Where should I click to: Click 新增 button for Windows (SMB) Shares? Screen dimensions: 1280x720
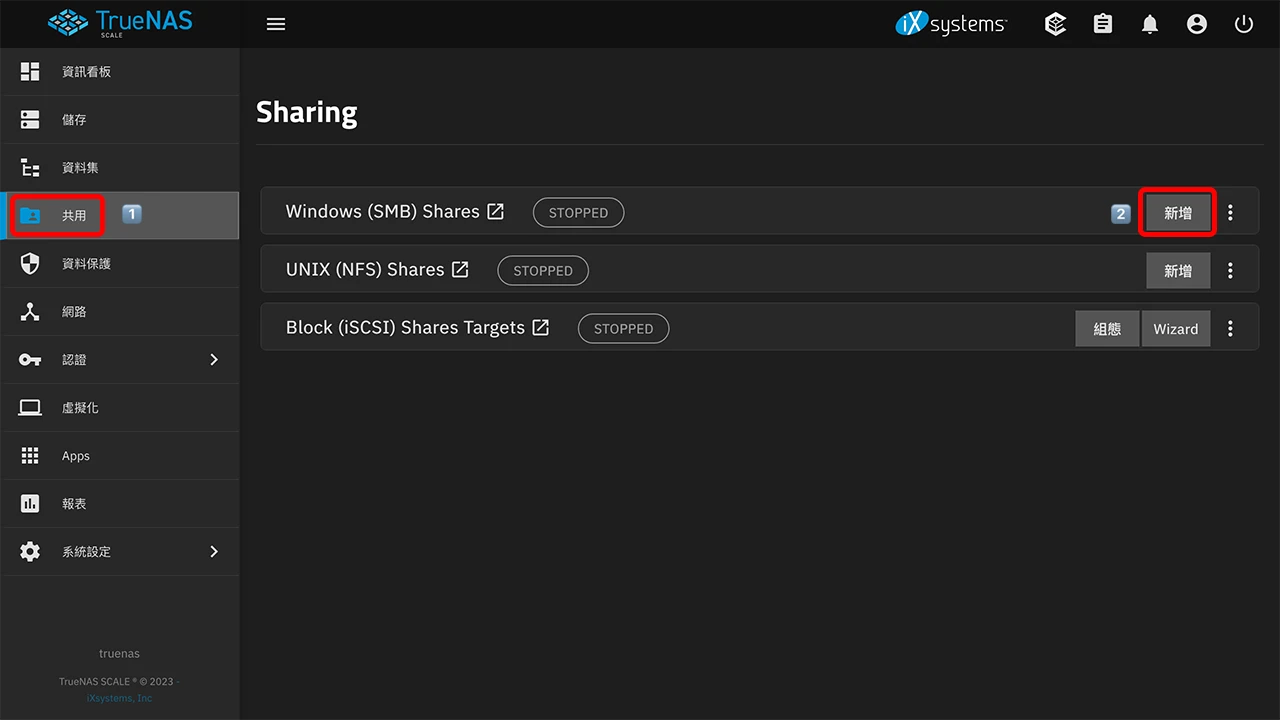click(x=1178, y=212)
